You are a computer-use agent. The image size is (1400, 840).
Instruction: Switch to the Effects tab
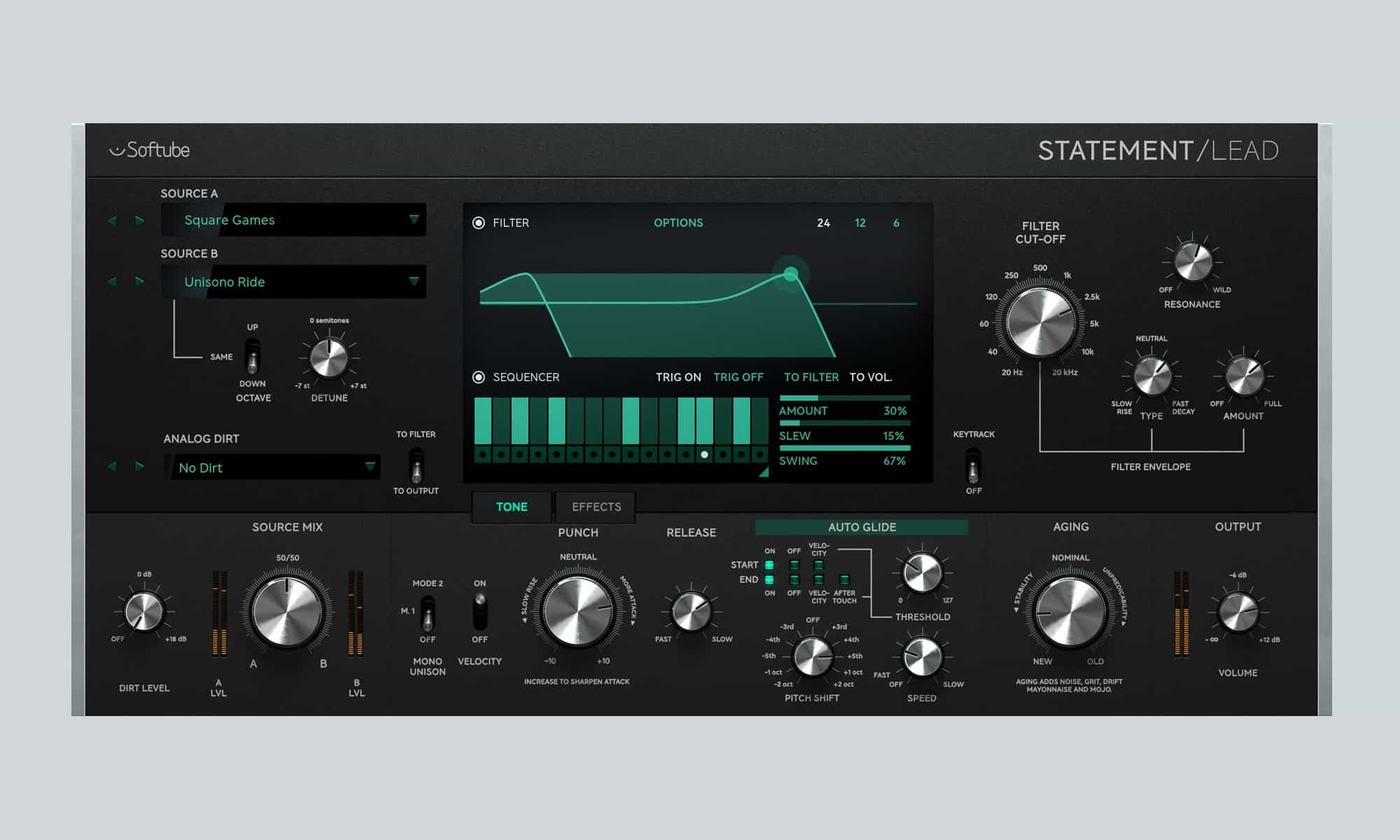point(596,507)
